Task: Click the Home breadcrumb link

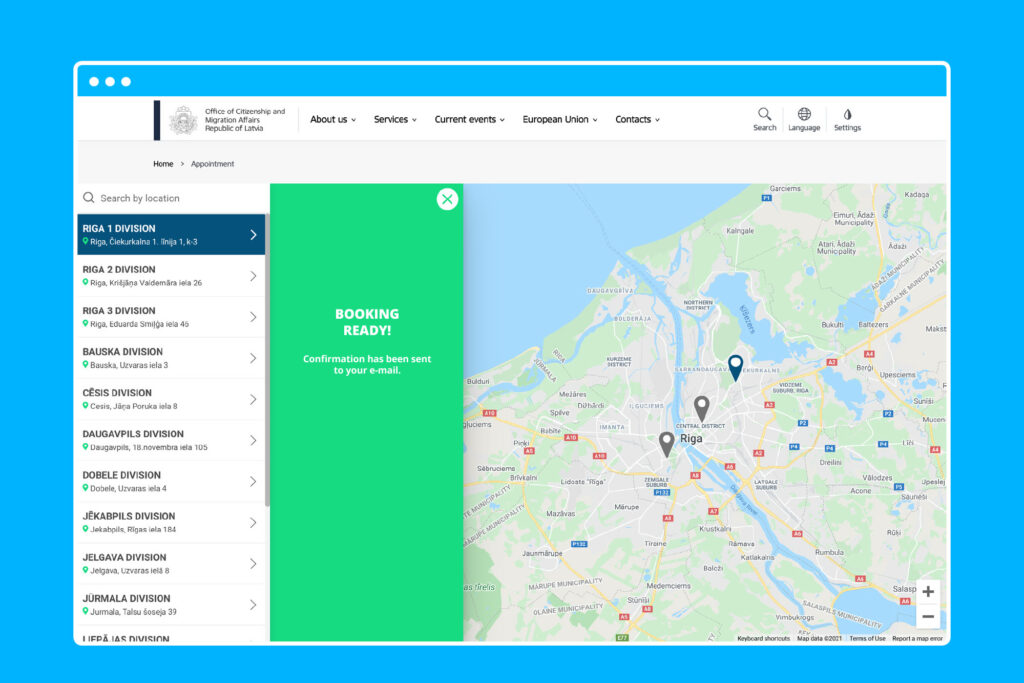Action: 163,164
